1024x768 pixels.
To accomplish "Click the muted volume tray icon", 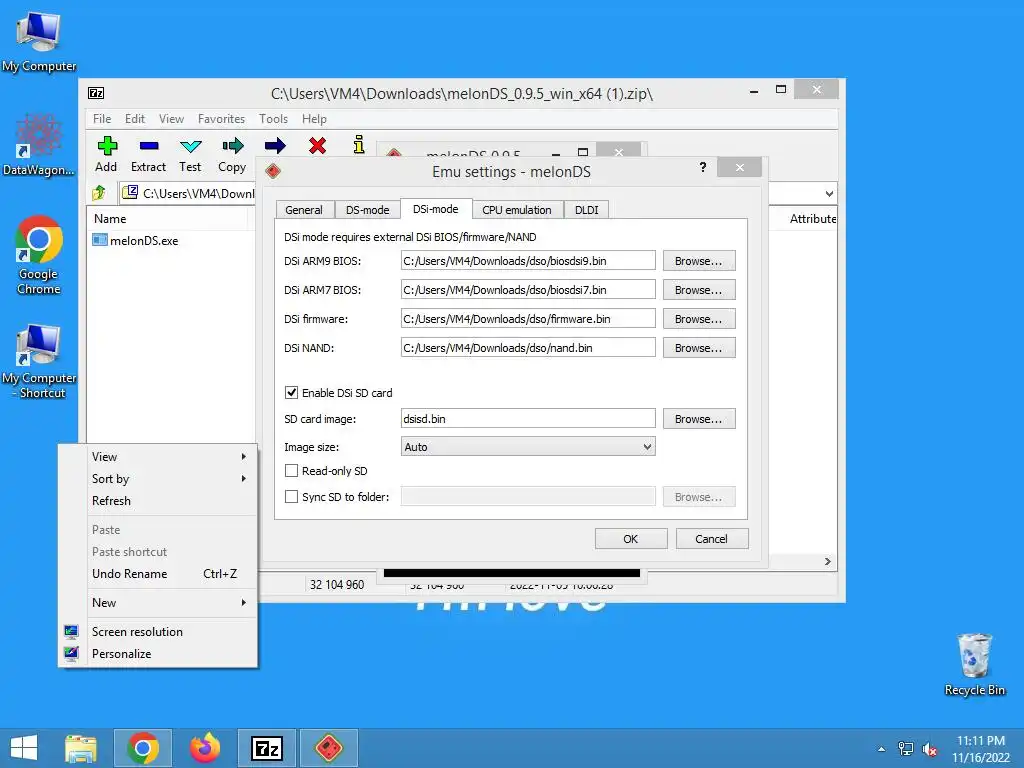I will 930,749.
